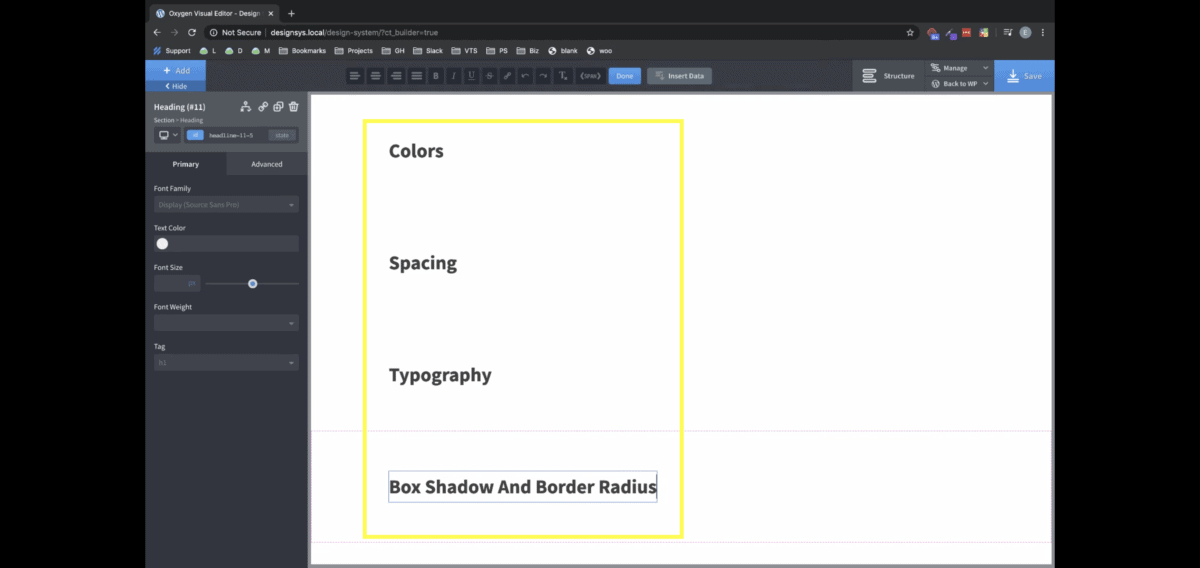Click the redo arrow in text toolbar
The height and width of the screenshot is (568, 1200).
543,76
